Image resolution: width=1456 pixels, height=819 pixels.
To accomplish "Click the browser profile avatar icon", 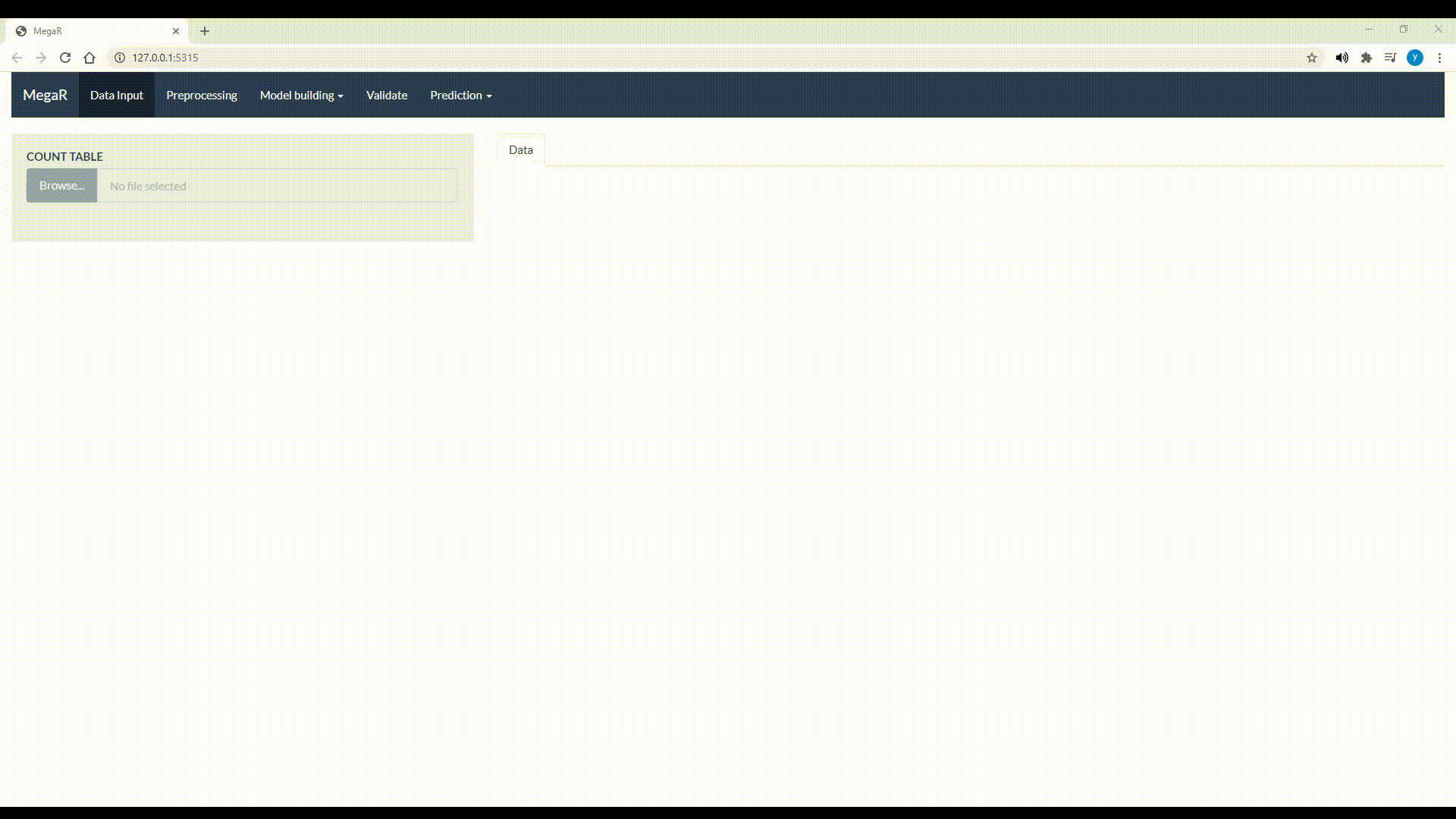I will click(x=1416, y=57).
